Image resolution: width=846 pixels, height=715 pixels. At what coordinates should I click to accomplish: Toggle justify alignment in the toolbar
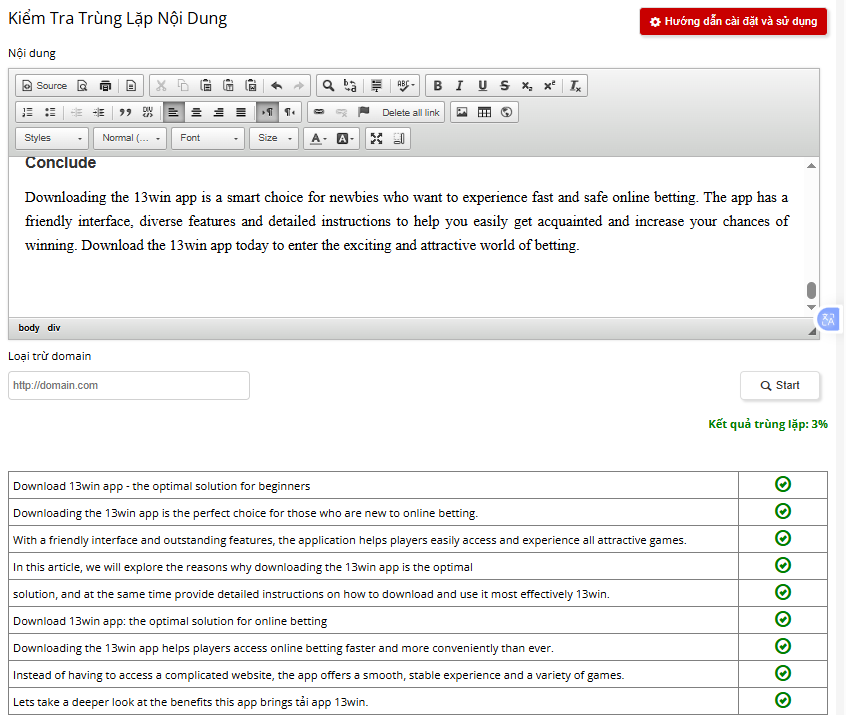240,112
